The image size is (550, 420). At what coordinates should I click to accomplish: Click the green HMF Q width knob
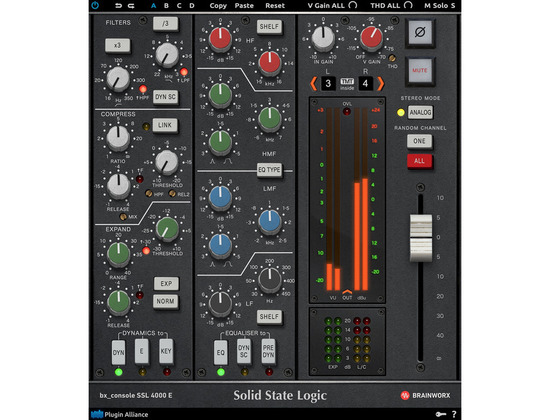[x=220, y=142]
